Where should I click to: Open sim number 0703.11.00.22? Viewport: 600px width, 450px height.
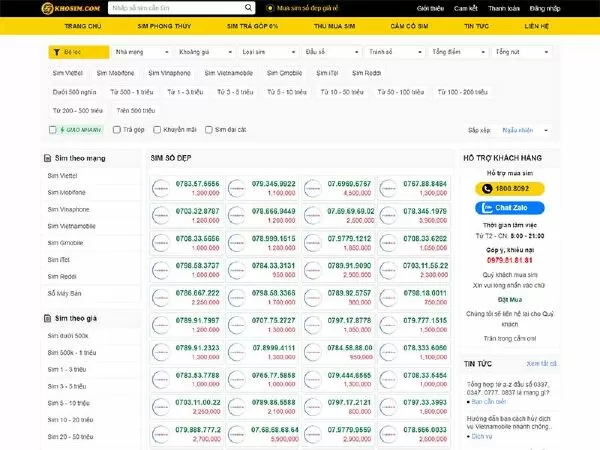pos(198,403)
